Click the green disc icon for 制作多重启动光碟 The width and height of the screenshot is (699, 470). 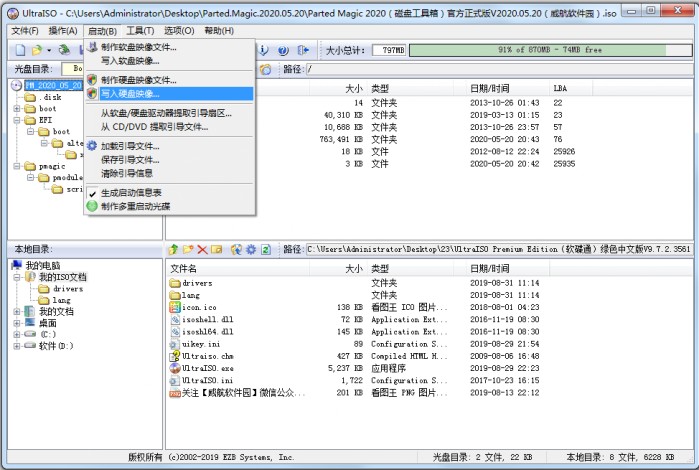pyautogui.click(x=92, y=206)
